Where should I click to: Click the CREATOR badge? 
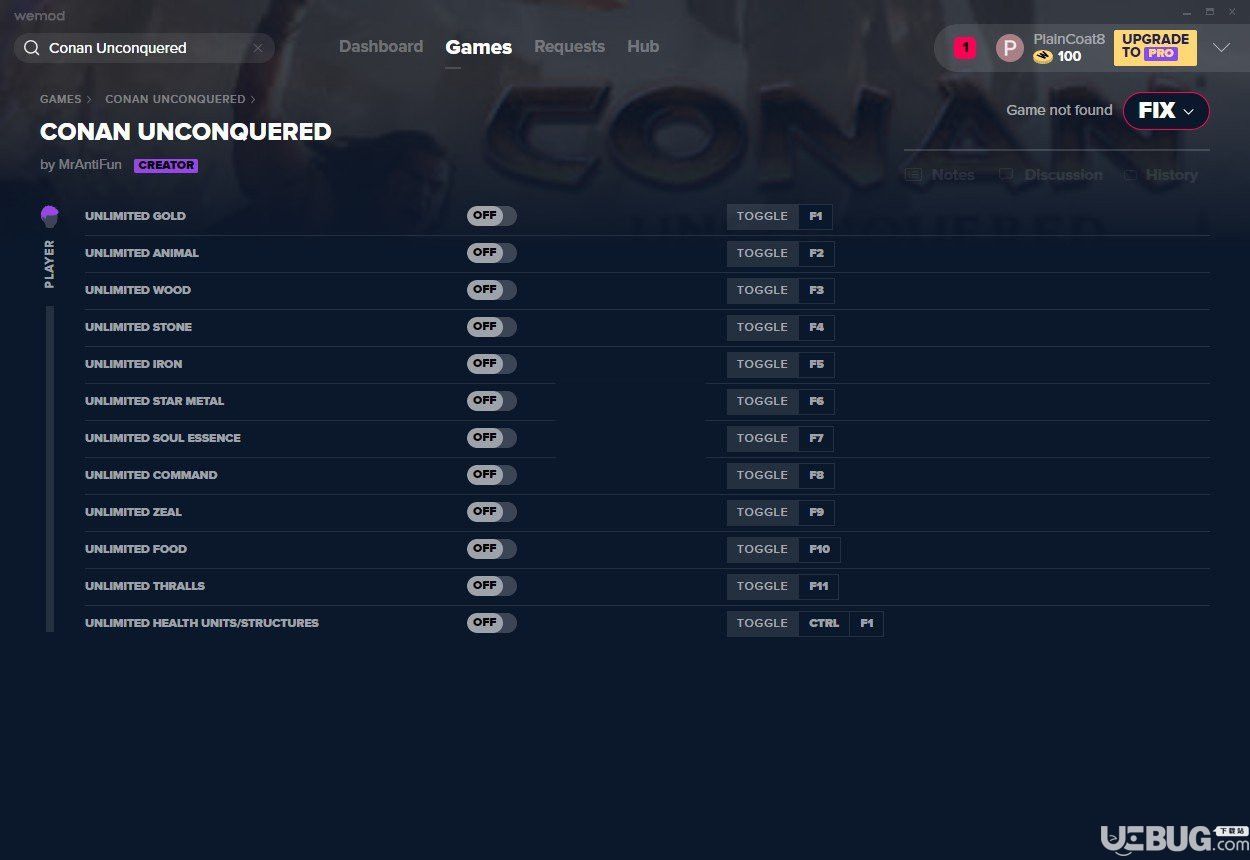click(x=166, y=166)
